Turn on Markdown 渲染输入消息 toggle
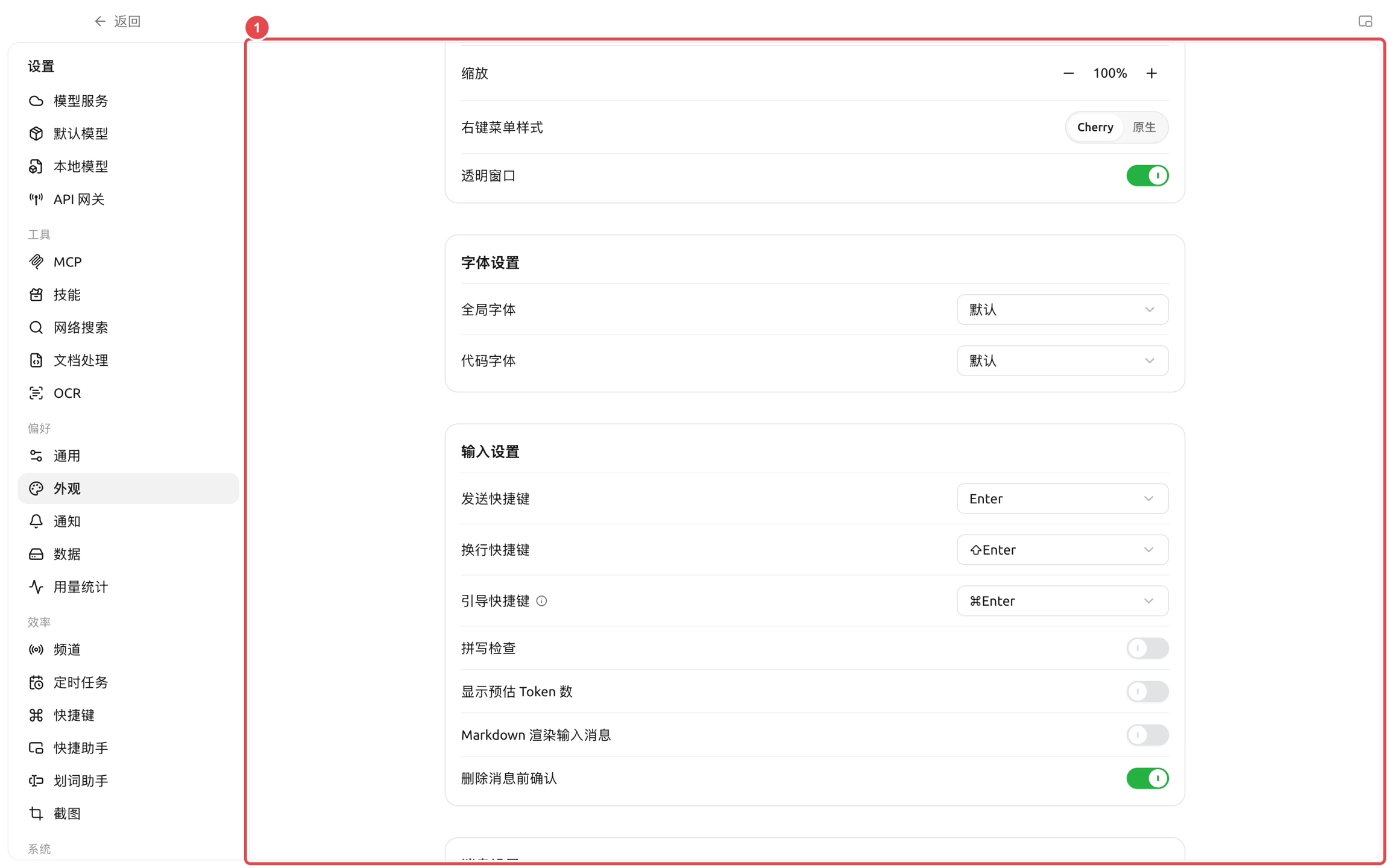The width and height of the screenshot is (1389, 868). (x=1147, y=735)
